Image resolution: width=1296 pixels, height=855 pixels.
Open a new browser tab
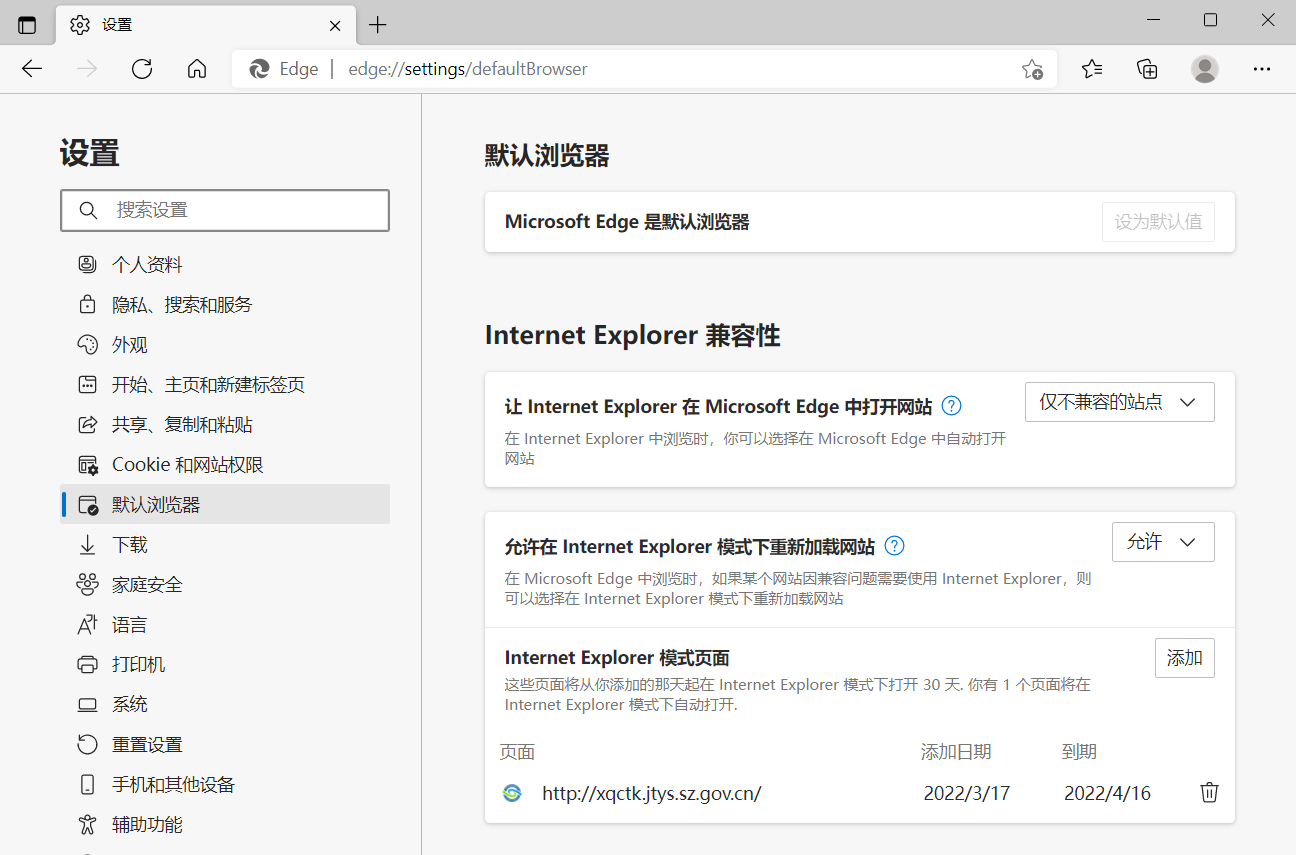point(377,25)
